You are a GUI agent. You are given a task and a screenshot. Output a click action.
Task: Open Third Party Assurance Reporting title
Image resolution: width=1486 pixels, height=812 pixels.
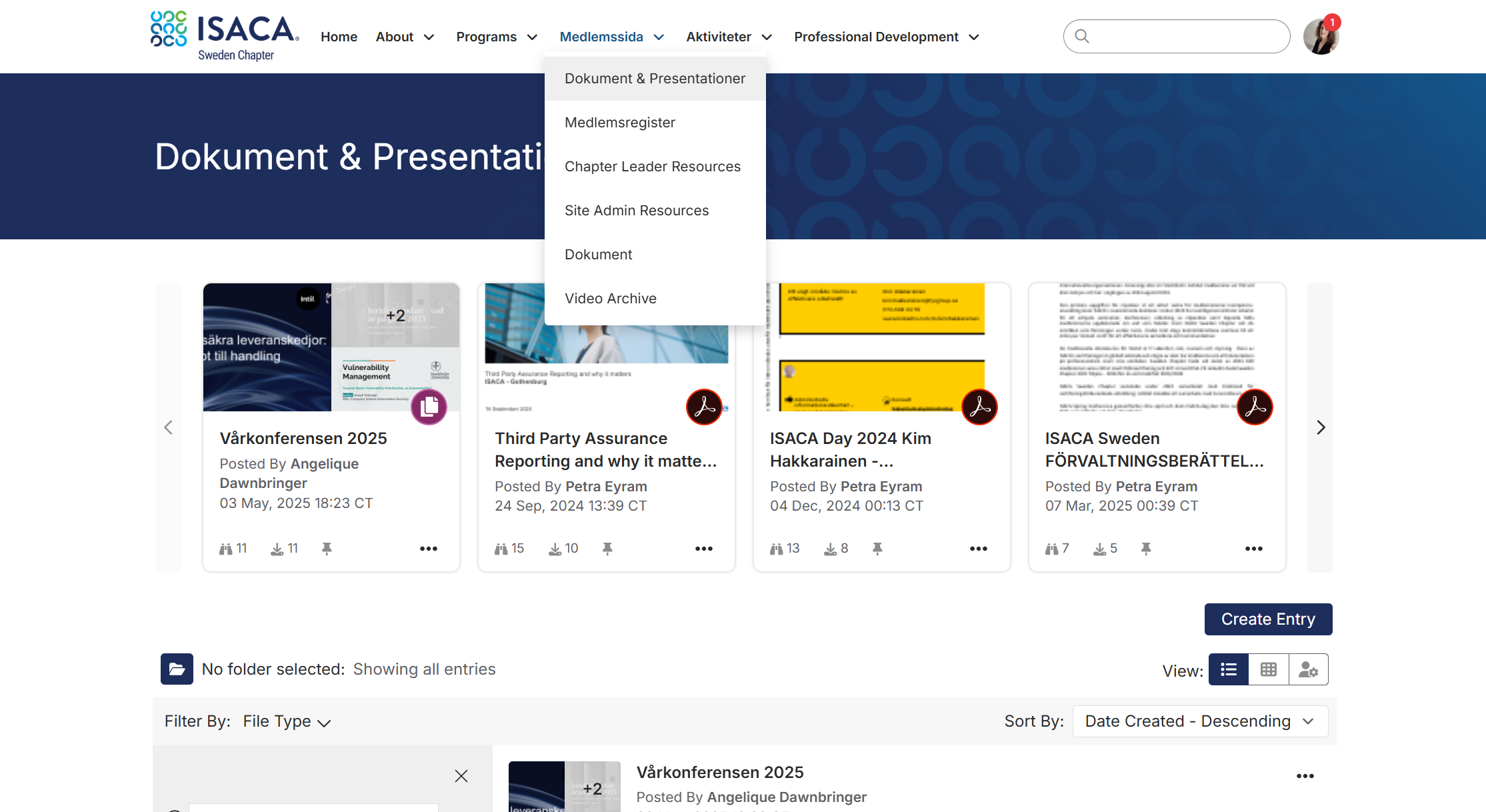[x=605, y=450]
